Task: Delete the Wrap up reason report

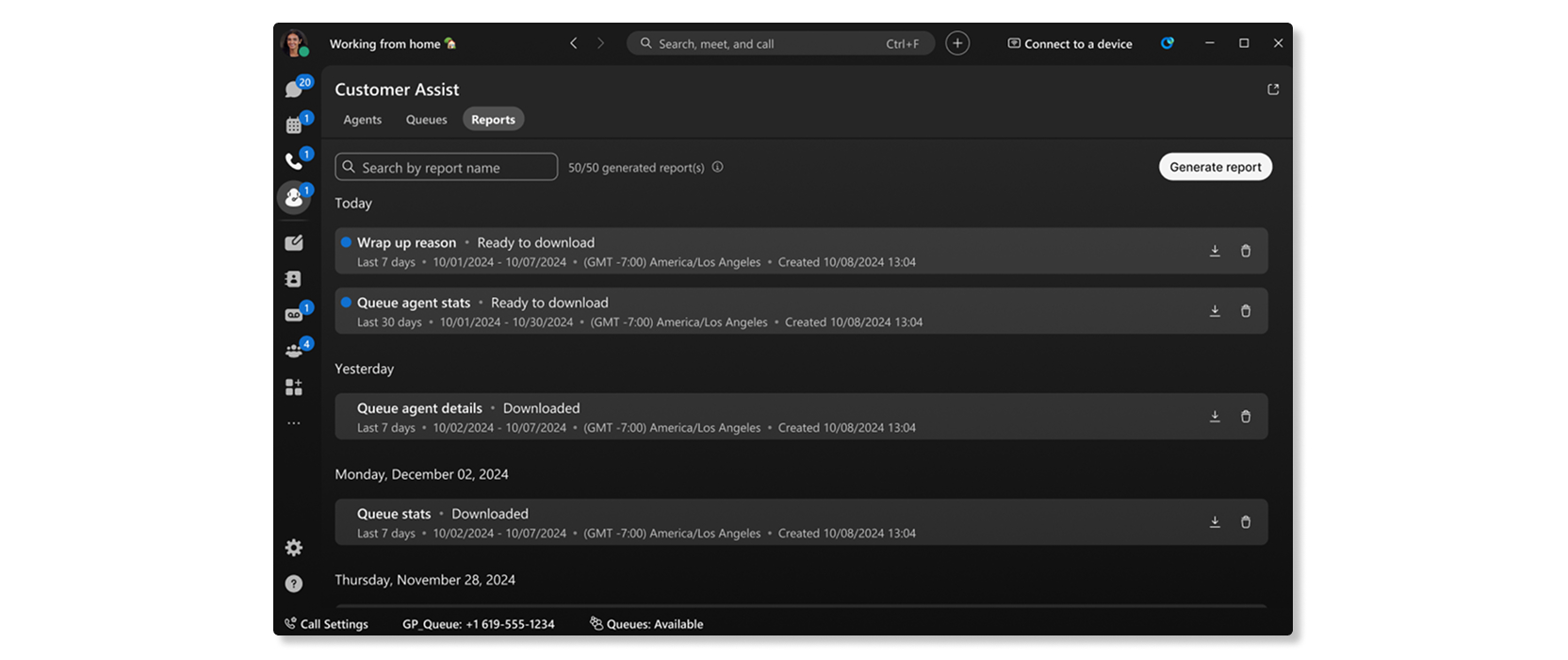Action: [1246, 251]
